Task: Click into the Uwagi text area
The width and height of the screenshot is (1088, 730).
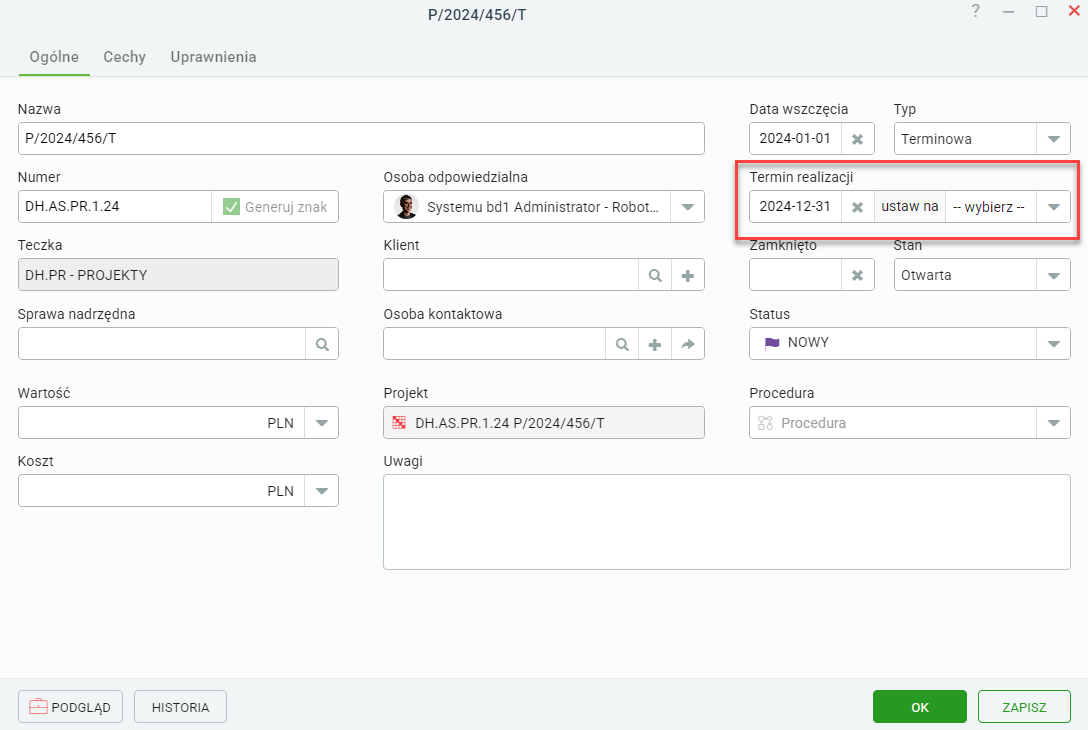Action: pos(726,522)
